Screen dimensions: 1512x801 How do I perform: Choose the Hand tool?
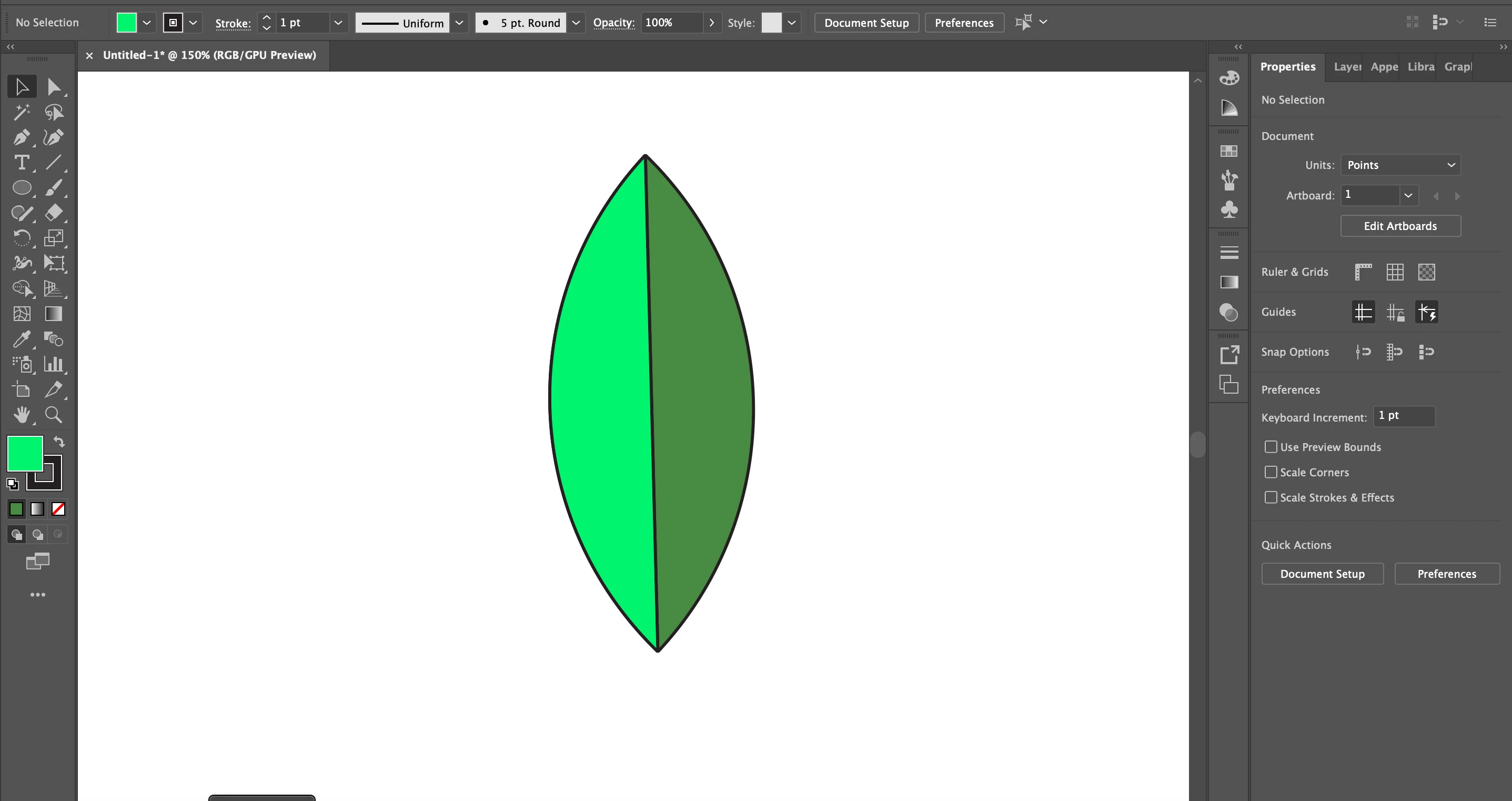point(22,415)
